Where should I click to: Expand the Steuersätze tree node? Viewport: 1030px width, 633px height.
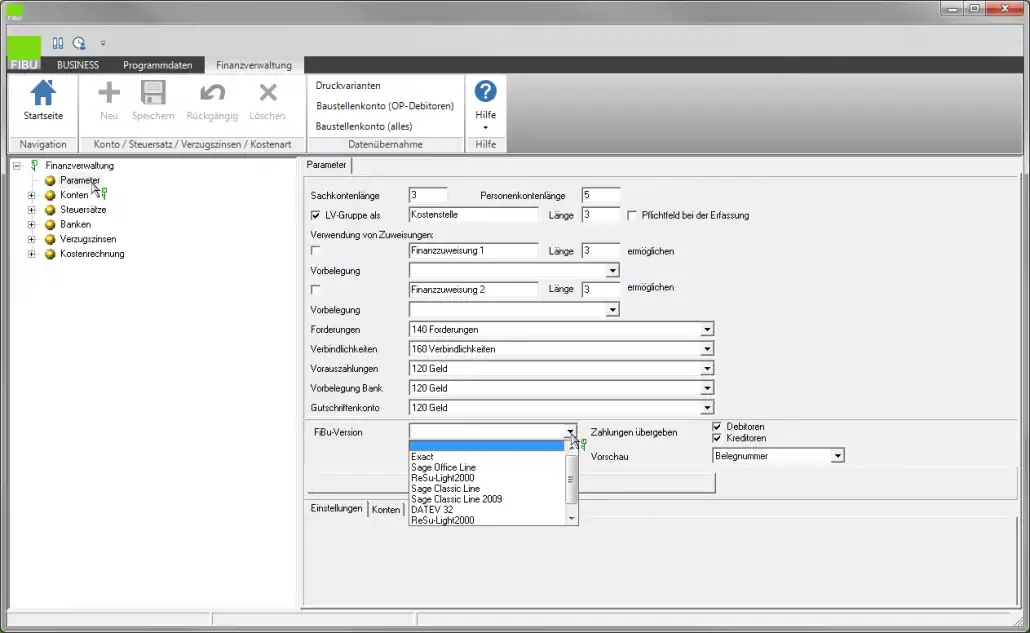click(31, 210)
